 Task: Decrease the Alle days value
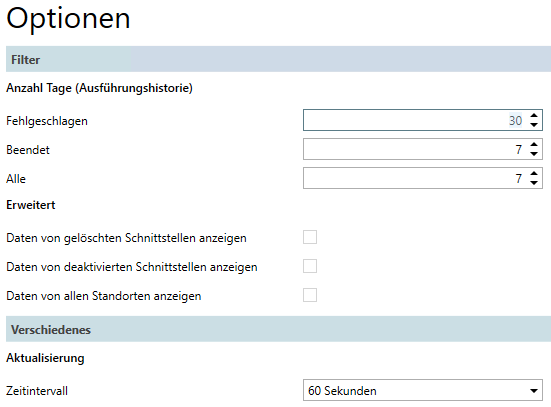[x=534, y=182]
